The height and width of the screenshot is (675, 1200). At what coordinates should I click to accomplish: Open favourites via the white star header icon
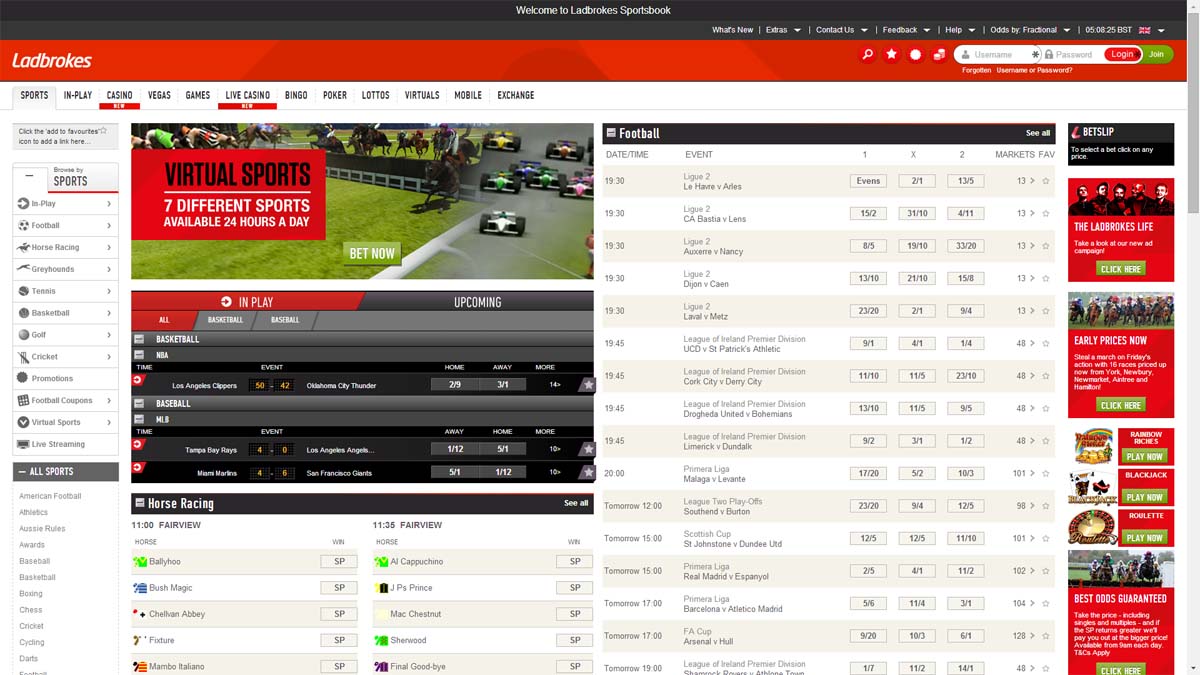pos(891,54)
